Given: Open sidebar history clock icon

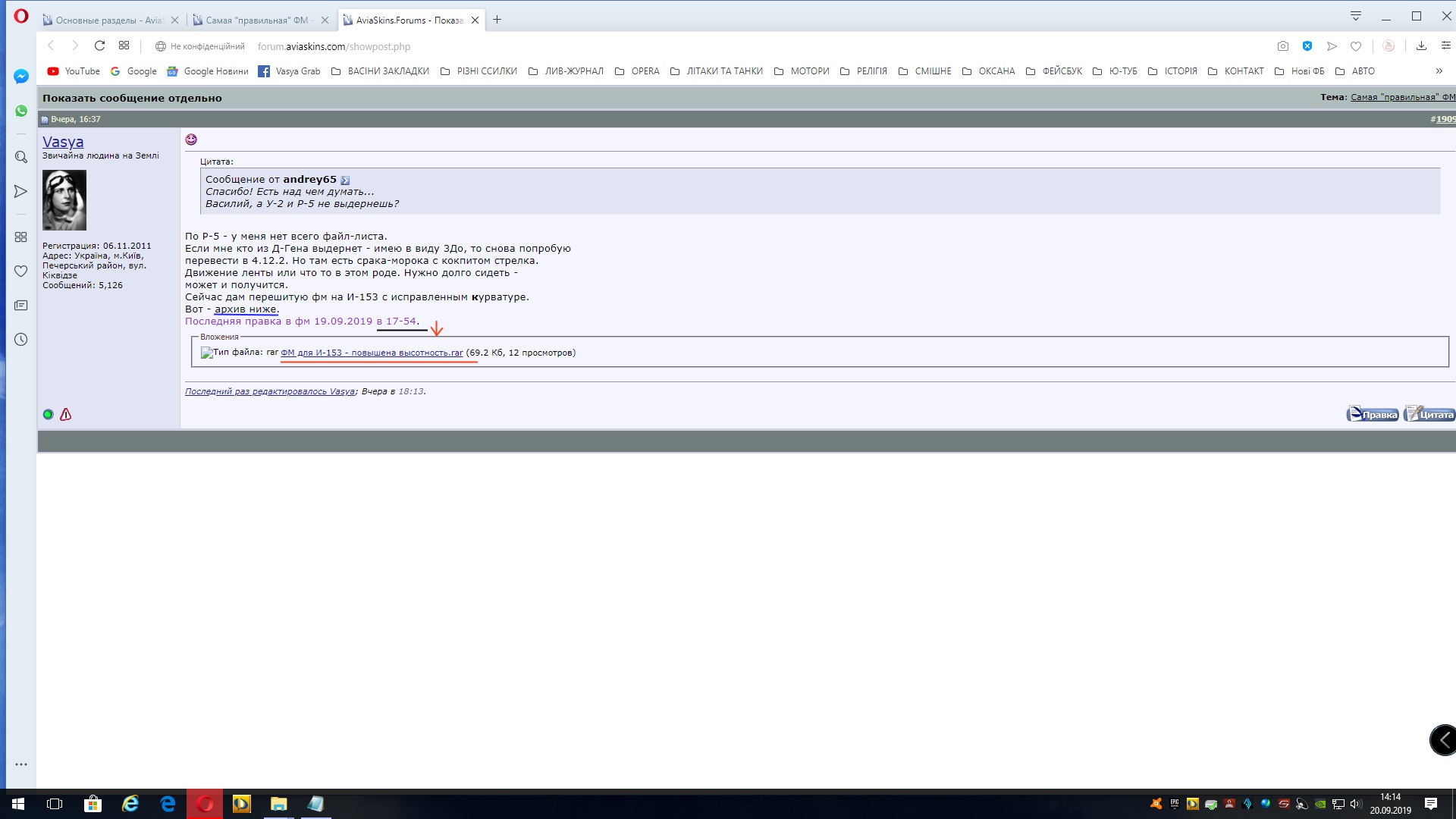Looking at the screenshot, I should click(21, 340).
